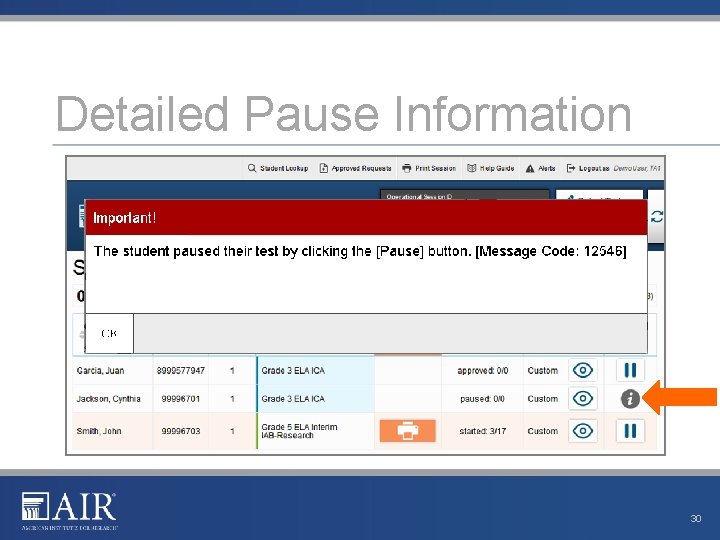Click the orange print button for Smith, John

point(407,431)
